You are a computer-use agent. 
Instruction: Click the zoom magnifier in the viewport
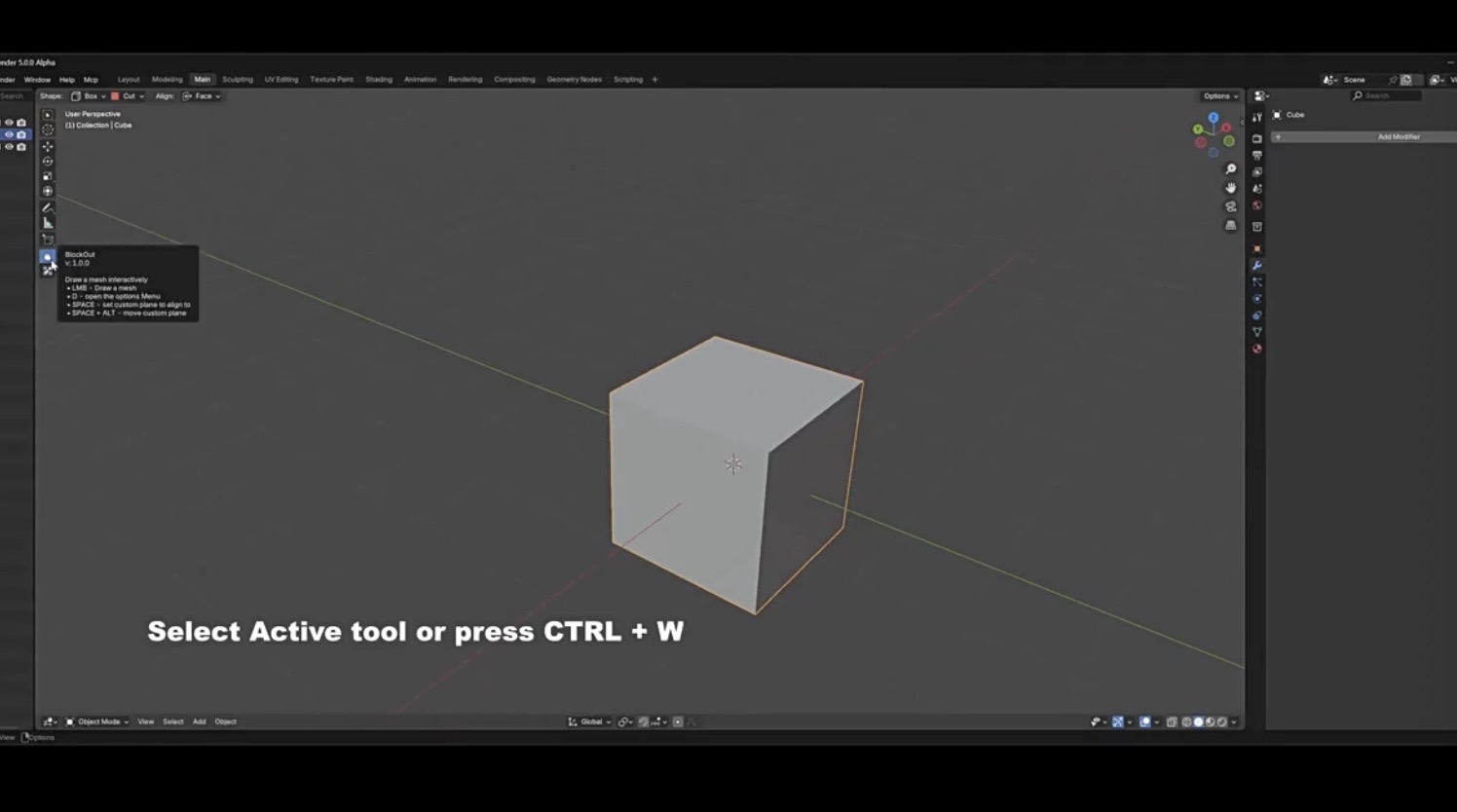[x=1231, y=169]
